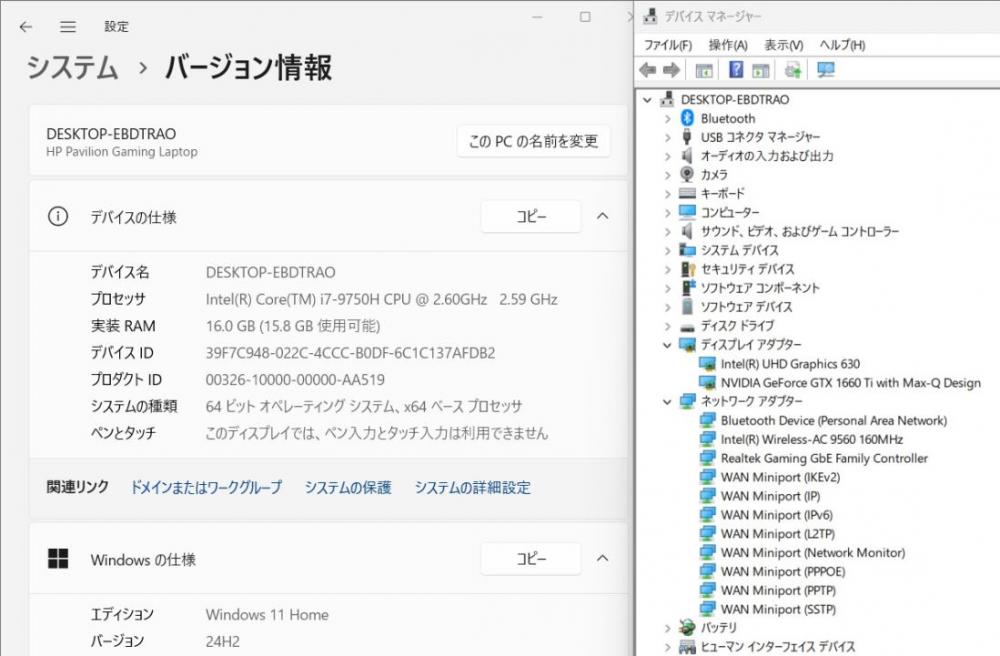Click device ID 39F7C948-022C-4CCC-B0DF-6C1C137AFDB2
Viewport: 1000px width, 656px height.
350,353
